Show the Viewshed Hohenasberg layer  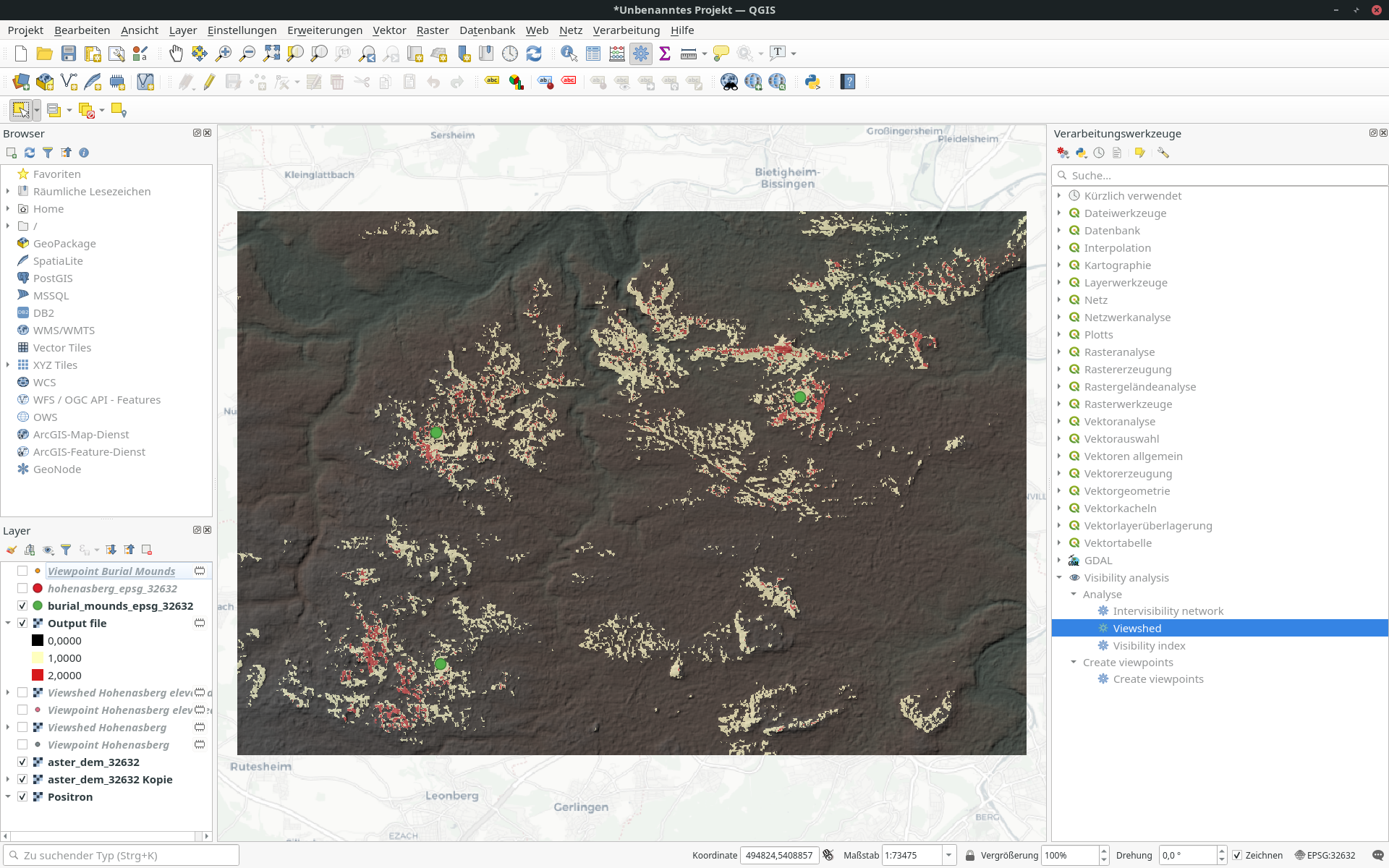pos(22,727)
